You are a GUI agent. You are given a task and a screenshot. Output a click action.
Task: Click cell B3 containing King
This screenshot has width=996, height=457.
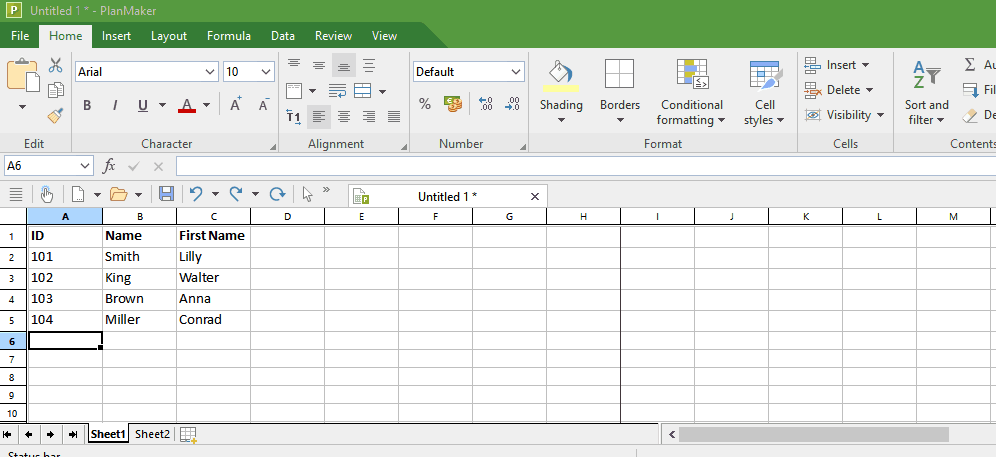point(139,277)
